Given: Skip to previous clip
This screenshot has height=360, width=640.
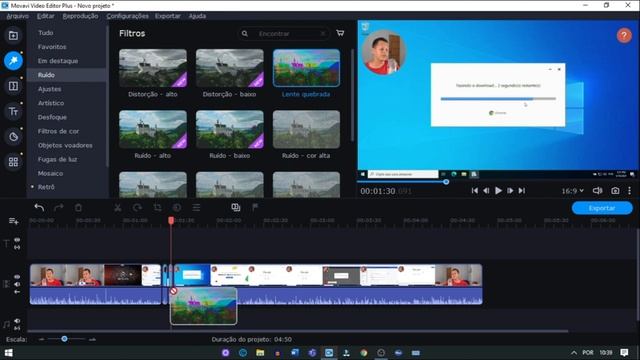Looking at the screenshot, I should [x=474, y=191].
